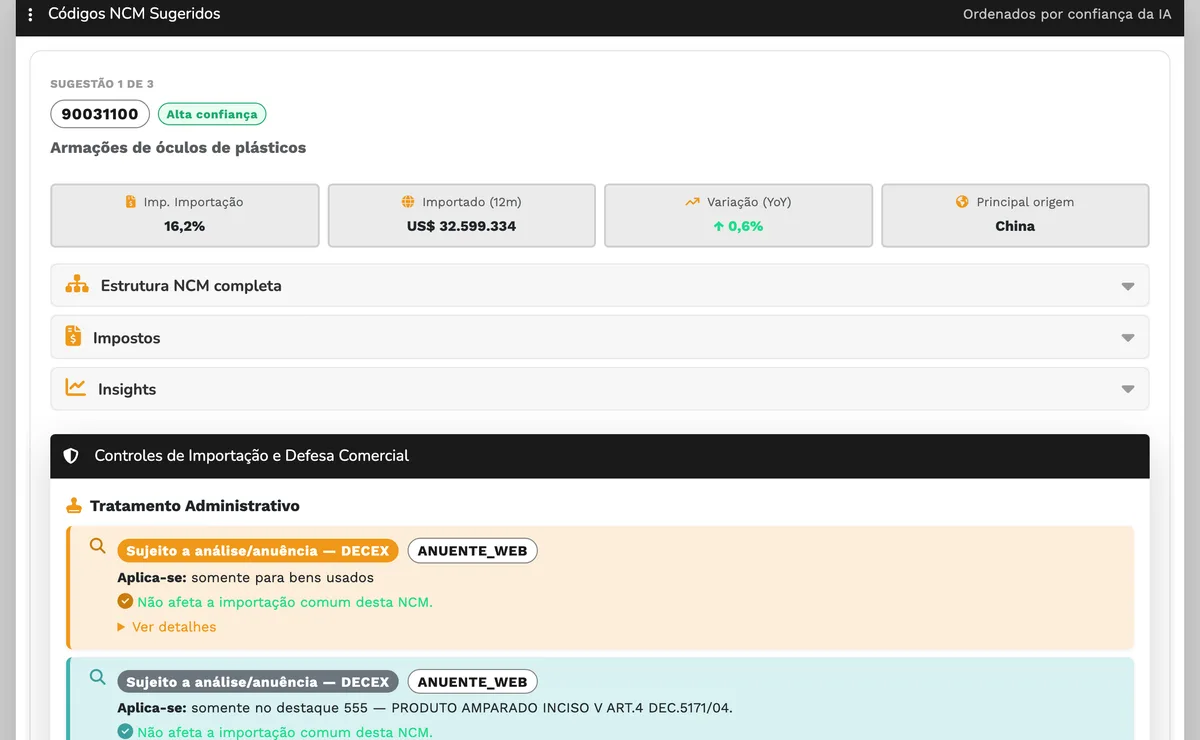Click the Principal origem China card
The width and height of the screenshot is (1200, 740).
click(x=1015, y=215)
